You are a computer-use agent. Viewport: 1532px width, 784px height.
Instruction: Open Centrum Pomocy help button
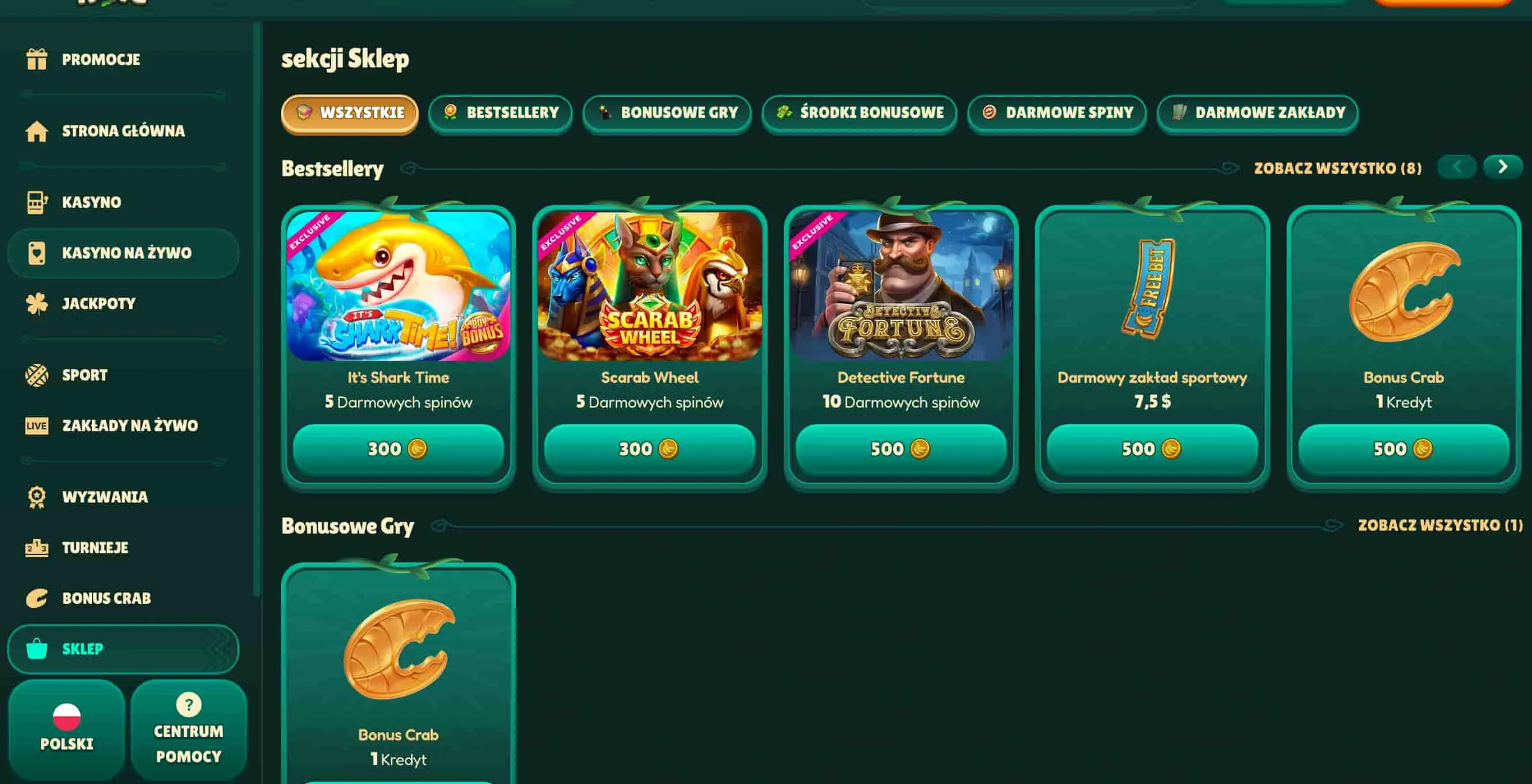point(188,729)
